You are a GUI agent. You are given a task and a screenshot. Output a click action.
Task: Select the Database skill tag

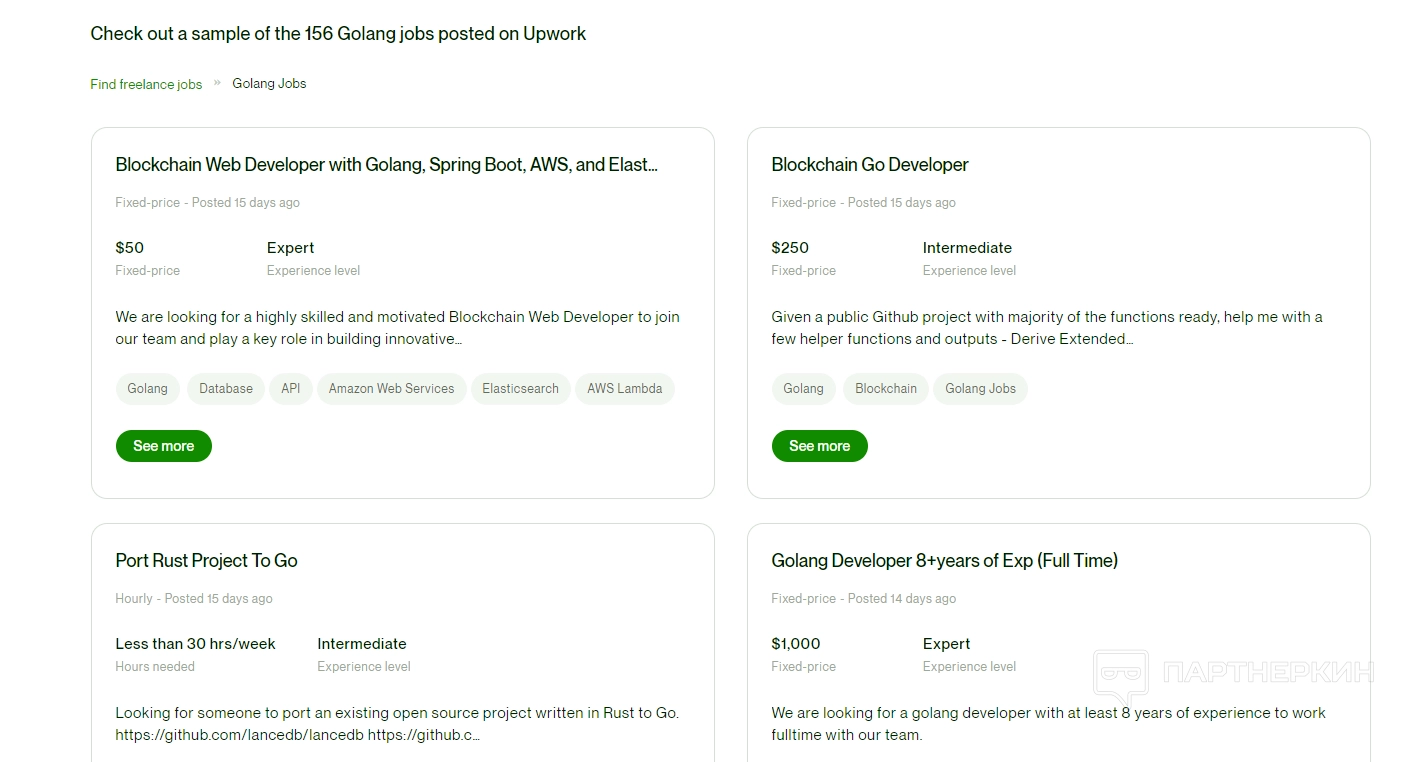point(226,389)
